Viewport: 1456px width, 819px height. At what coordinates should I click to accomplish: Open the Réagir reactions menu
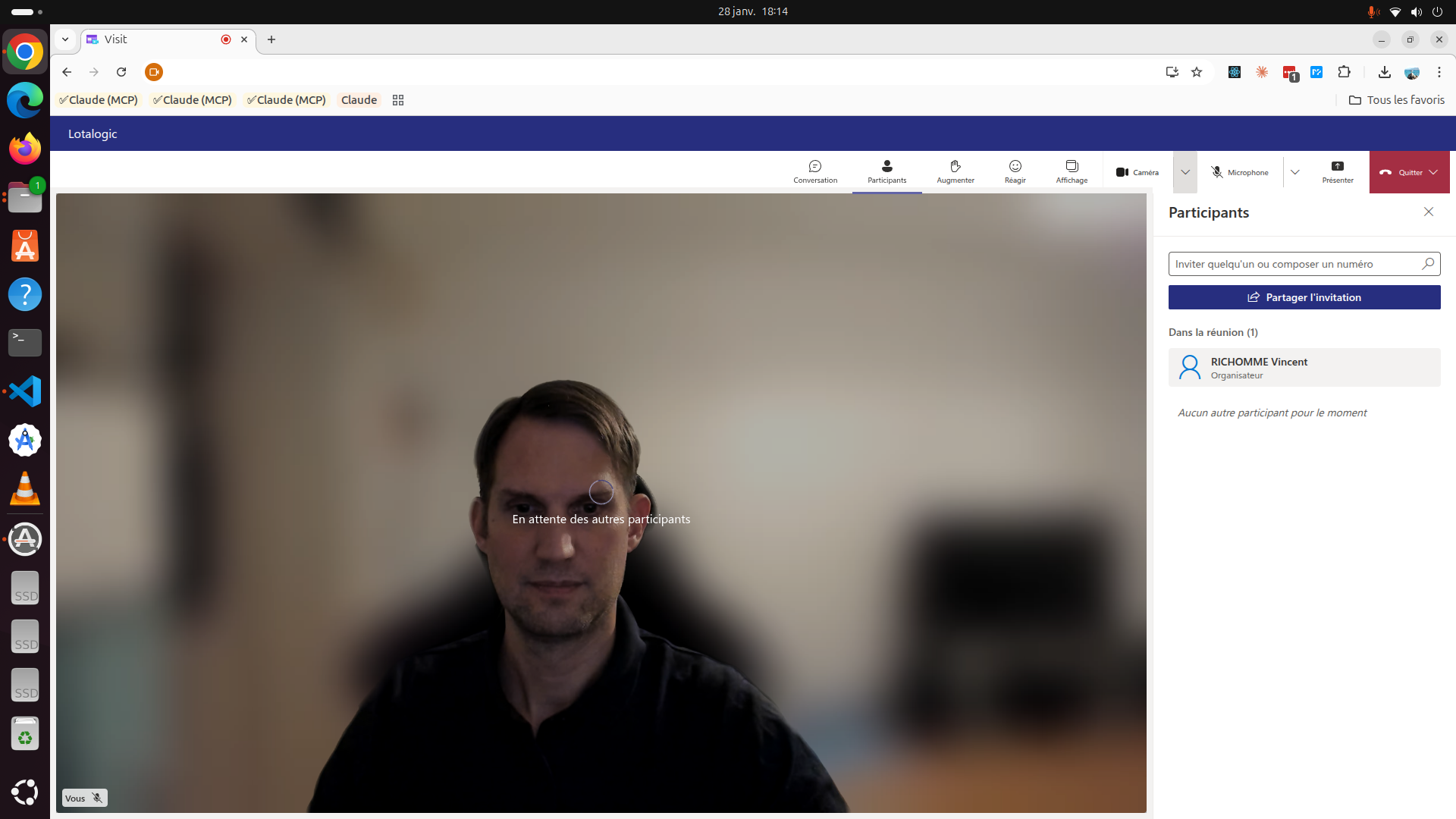[1015, 172]
